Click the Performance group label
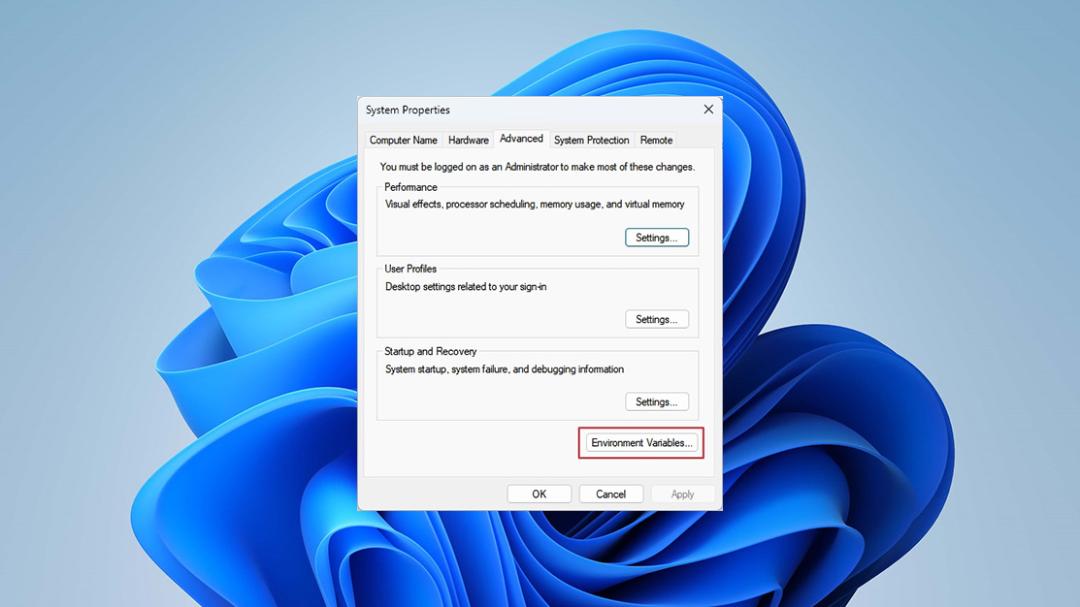The width and height of the screenshot is (1080, 607). 411,187
